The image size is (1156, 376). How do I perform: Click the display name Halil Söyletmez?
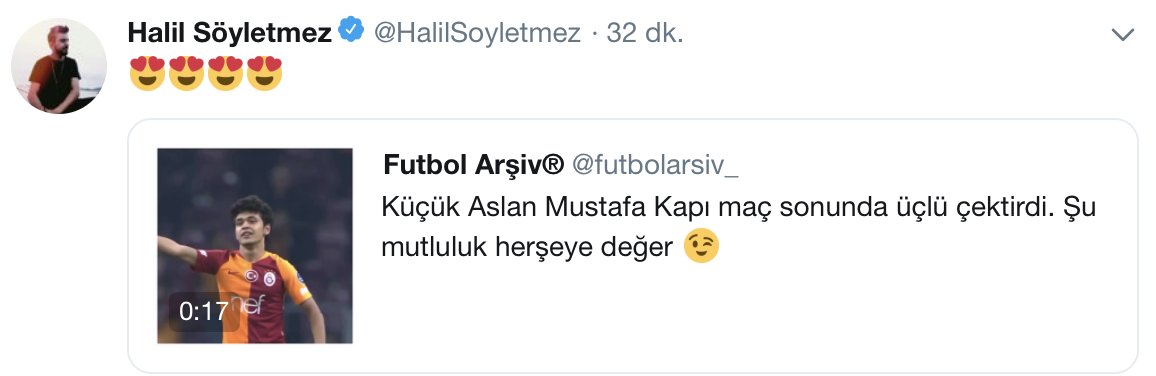229,32
